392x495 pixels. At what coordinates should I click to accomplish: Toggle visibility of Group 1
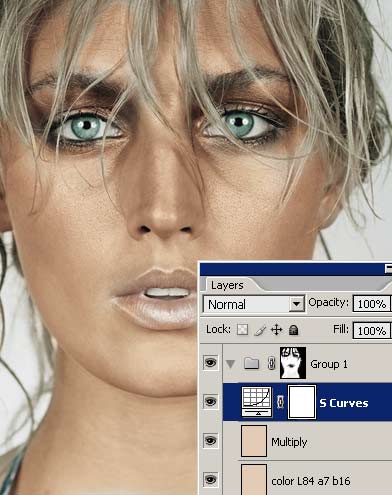tap(210, 363)
